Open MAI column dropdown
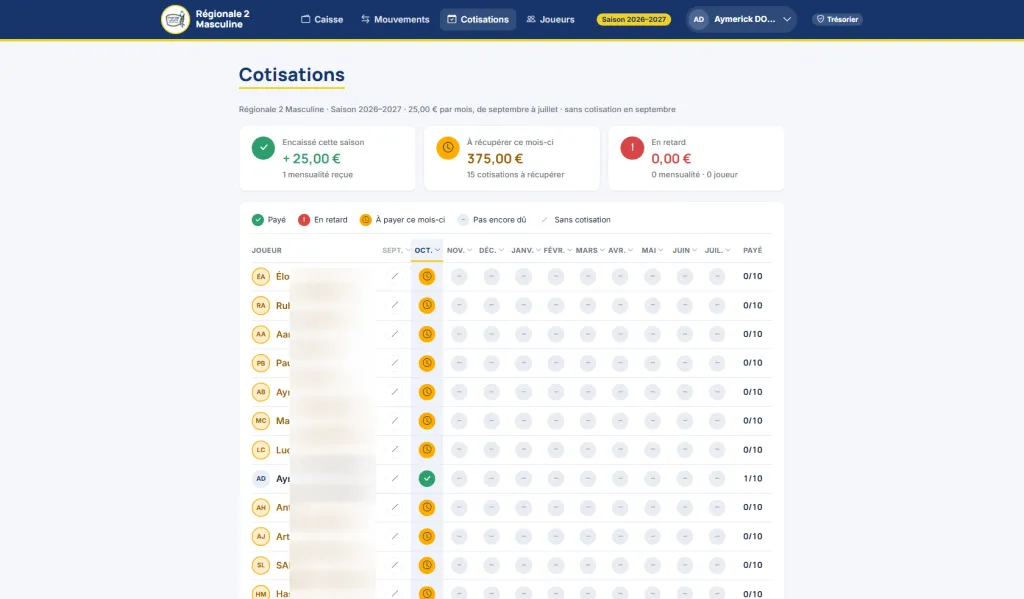The height and width of the screenshot is (599, 1024). (652, 250)
